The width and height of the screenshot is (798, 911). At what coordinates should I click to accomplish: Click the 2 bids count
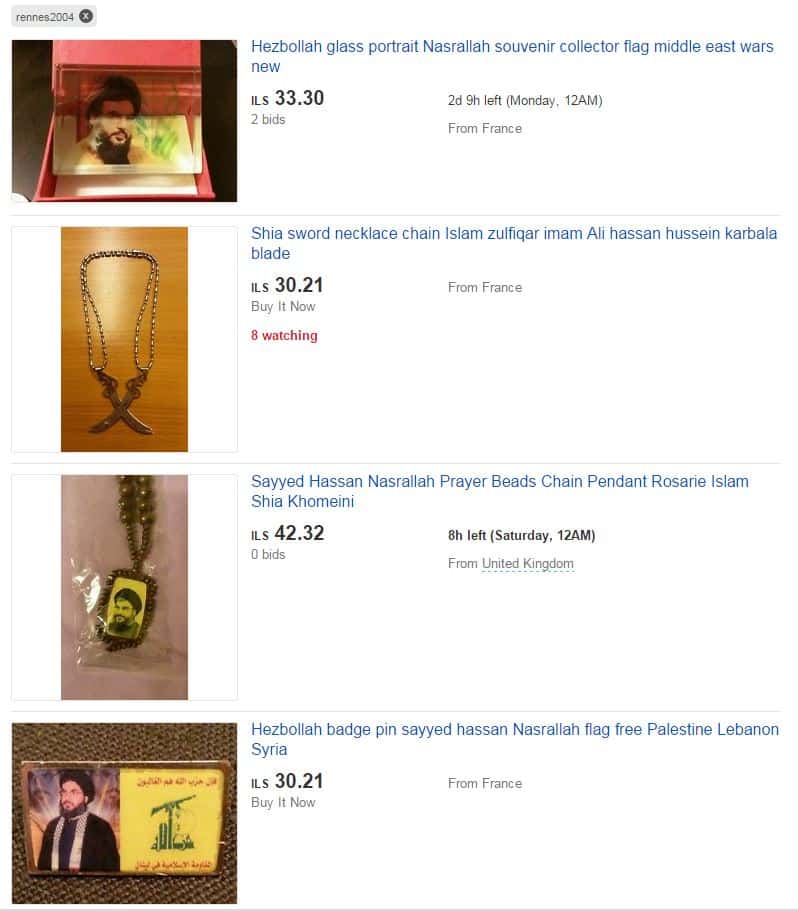point(268,119)
